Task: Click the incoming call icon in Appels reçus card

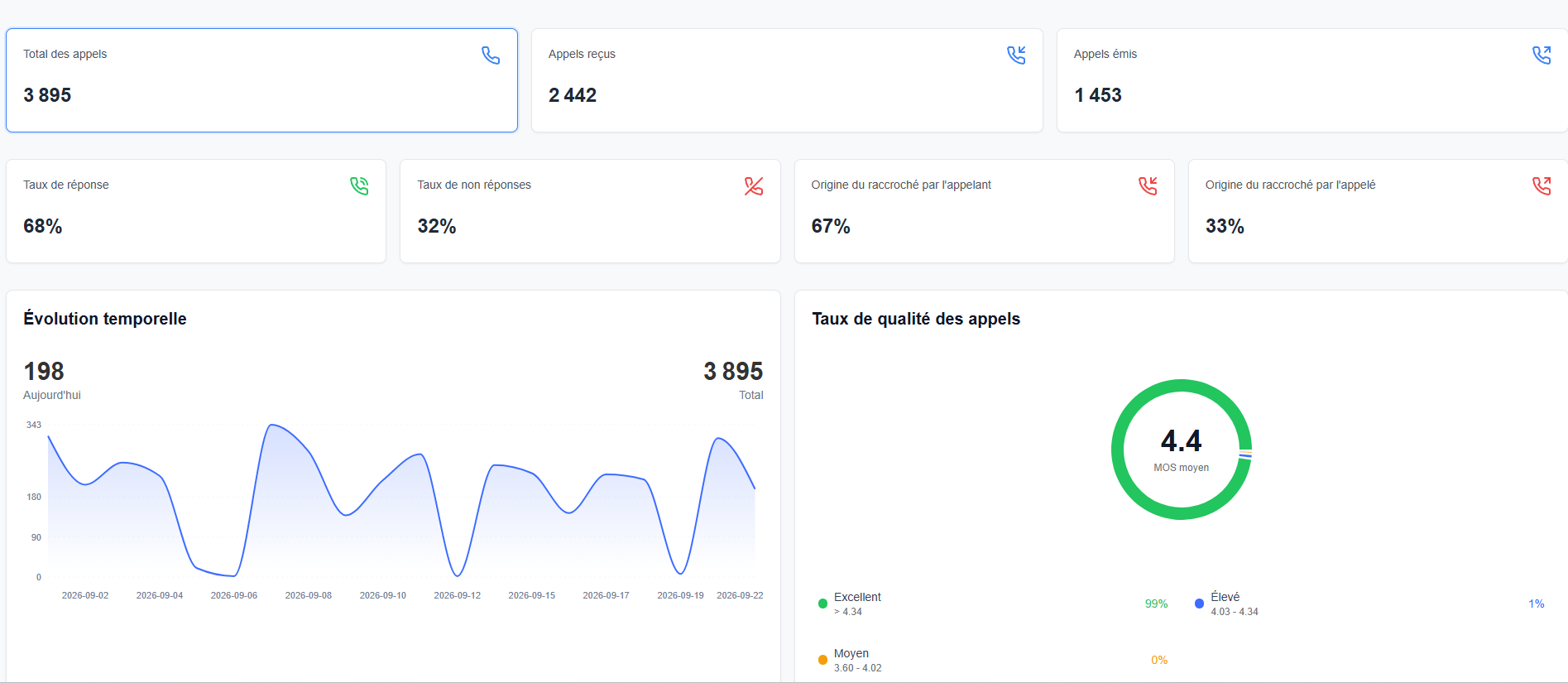Action: 1016,55
